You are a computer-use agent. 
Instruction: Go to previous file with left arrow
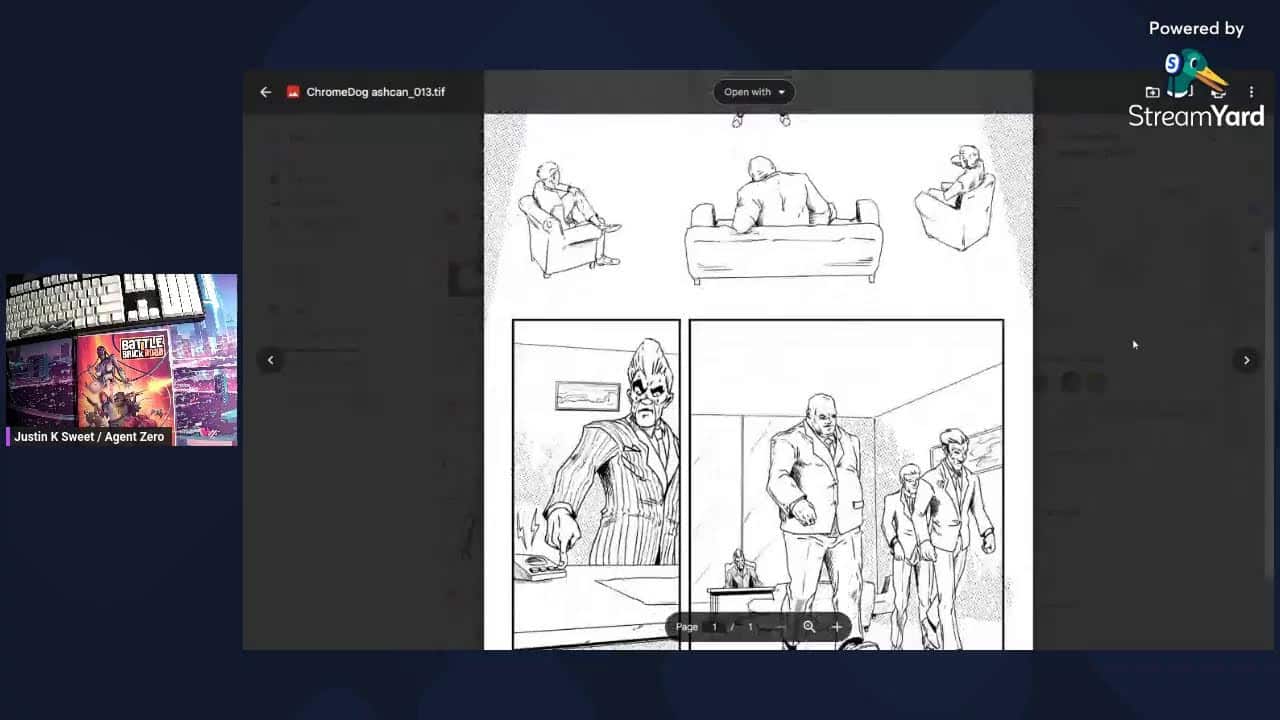coord(270,360)
